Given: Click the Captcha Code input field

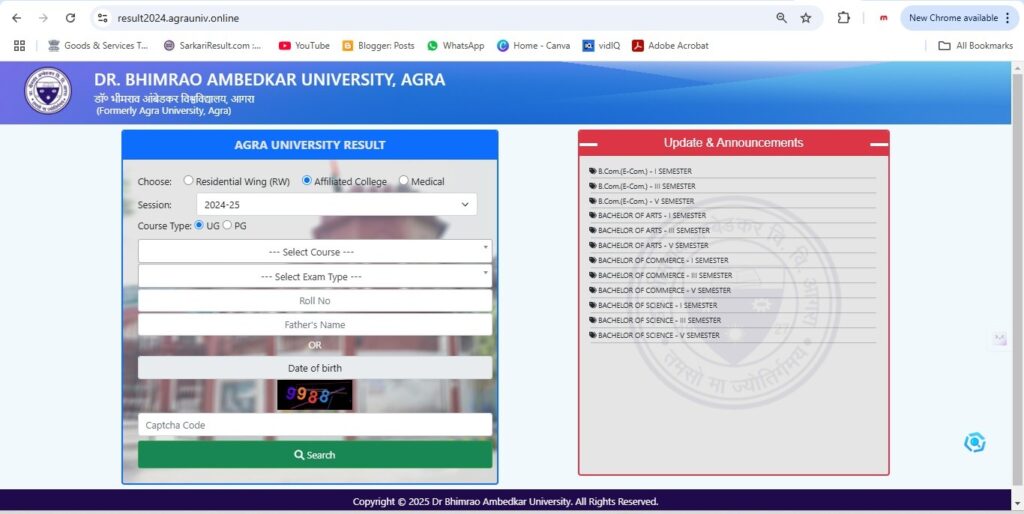Looking at the screenshot, I should (315, 425).
